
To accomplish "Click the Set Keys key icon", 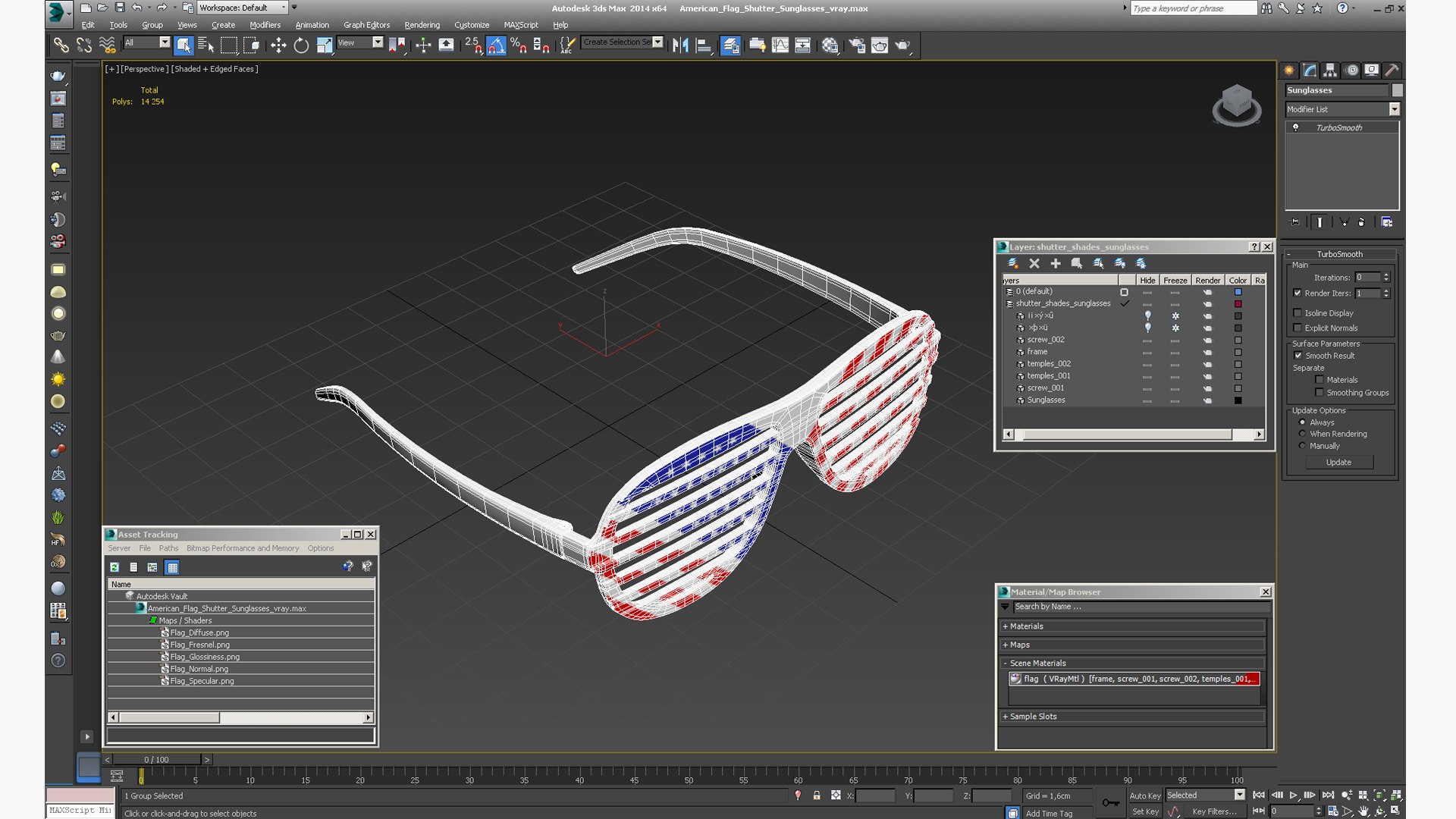I will [x=1111, y=802].
